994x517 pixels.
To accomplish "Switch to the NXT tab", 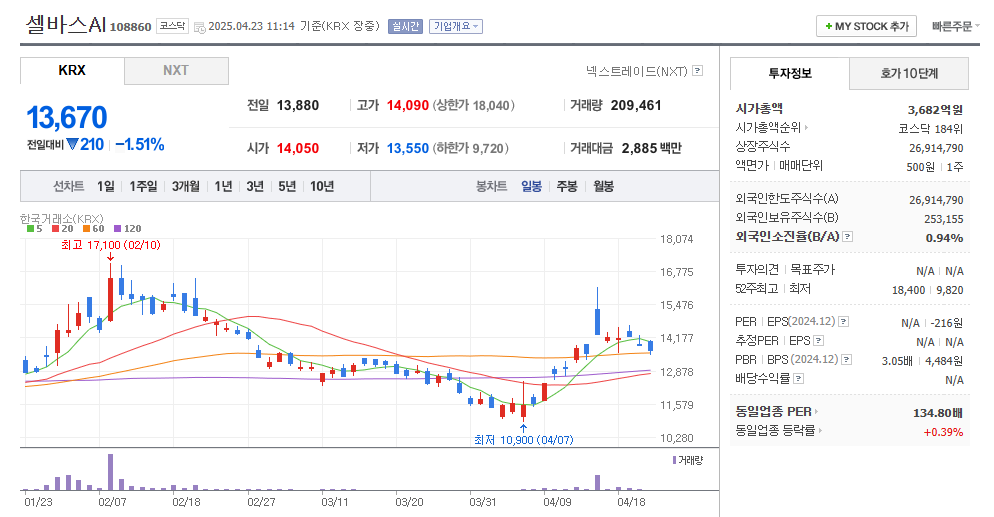I will (176, 70).
